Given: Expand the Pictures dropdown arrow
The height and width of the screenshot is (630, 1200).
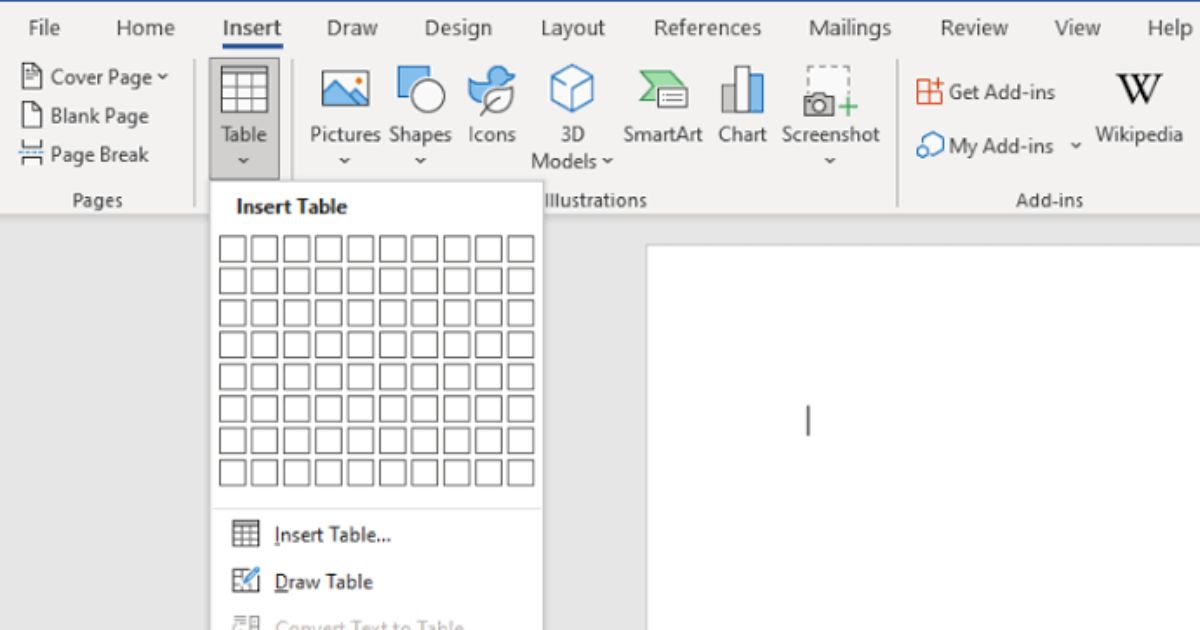Looking at the screenshot, I should point(345,161).
